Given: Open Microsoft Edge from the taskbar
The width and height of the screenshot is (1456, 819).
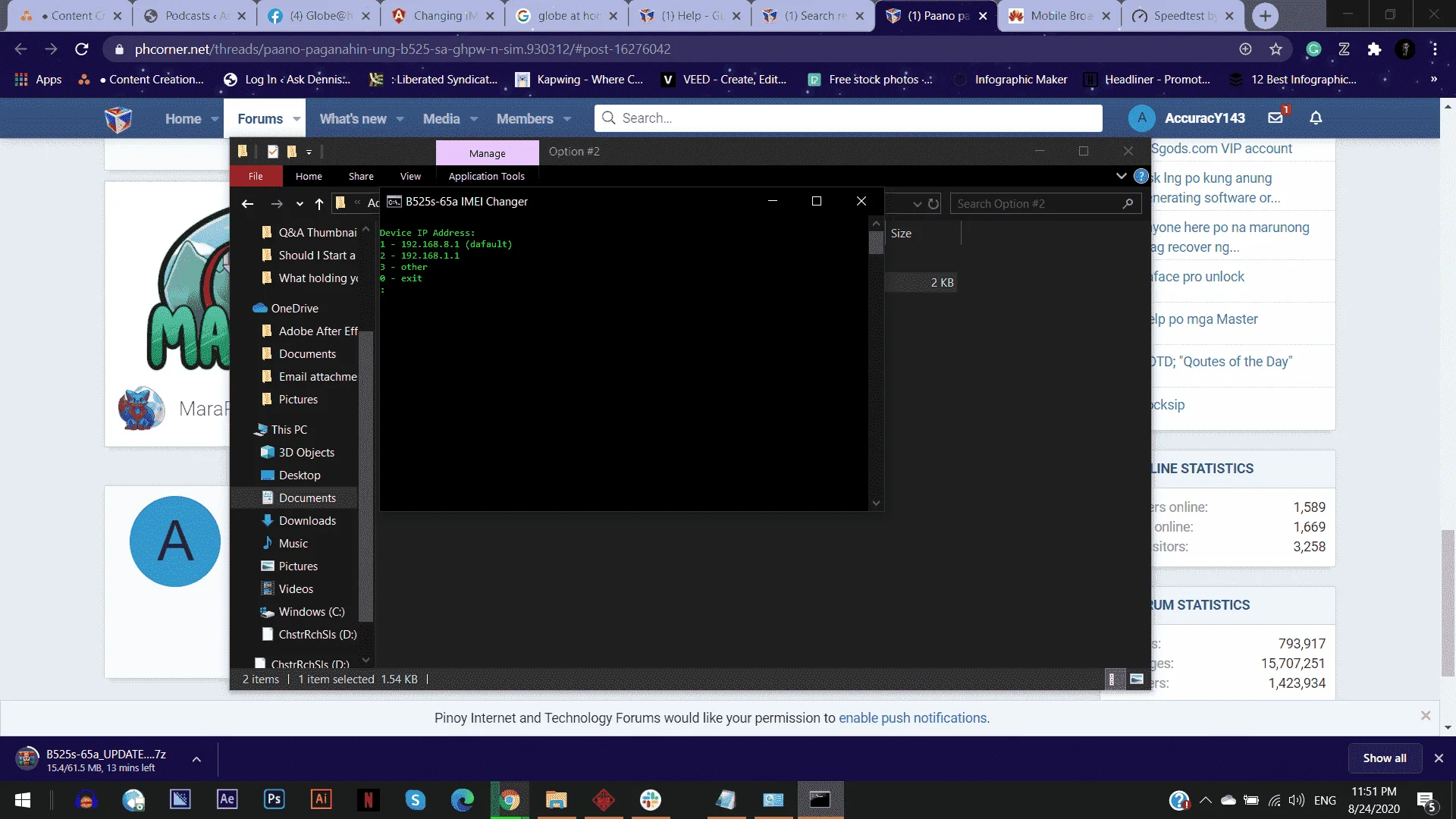Looking at the screenshot, I should coord(463,799).
